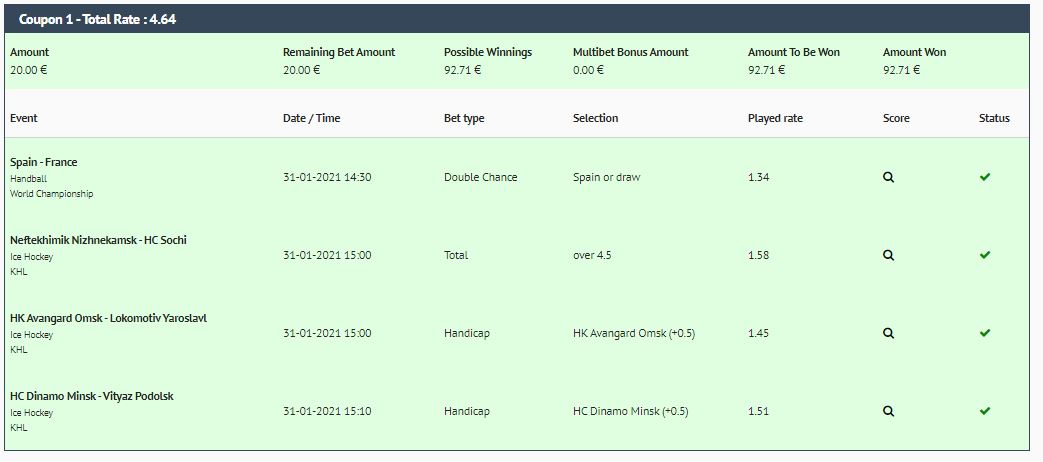Click the Spain or draw selection

607,177
